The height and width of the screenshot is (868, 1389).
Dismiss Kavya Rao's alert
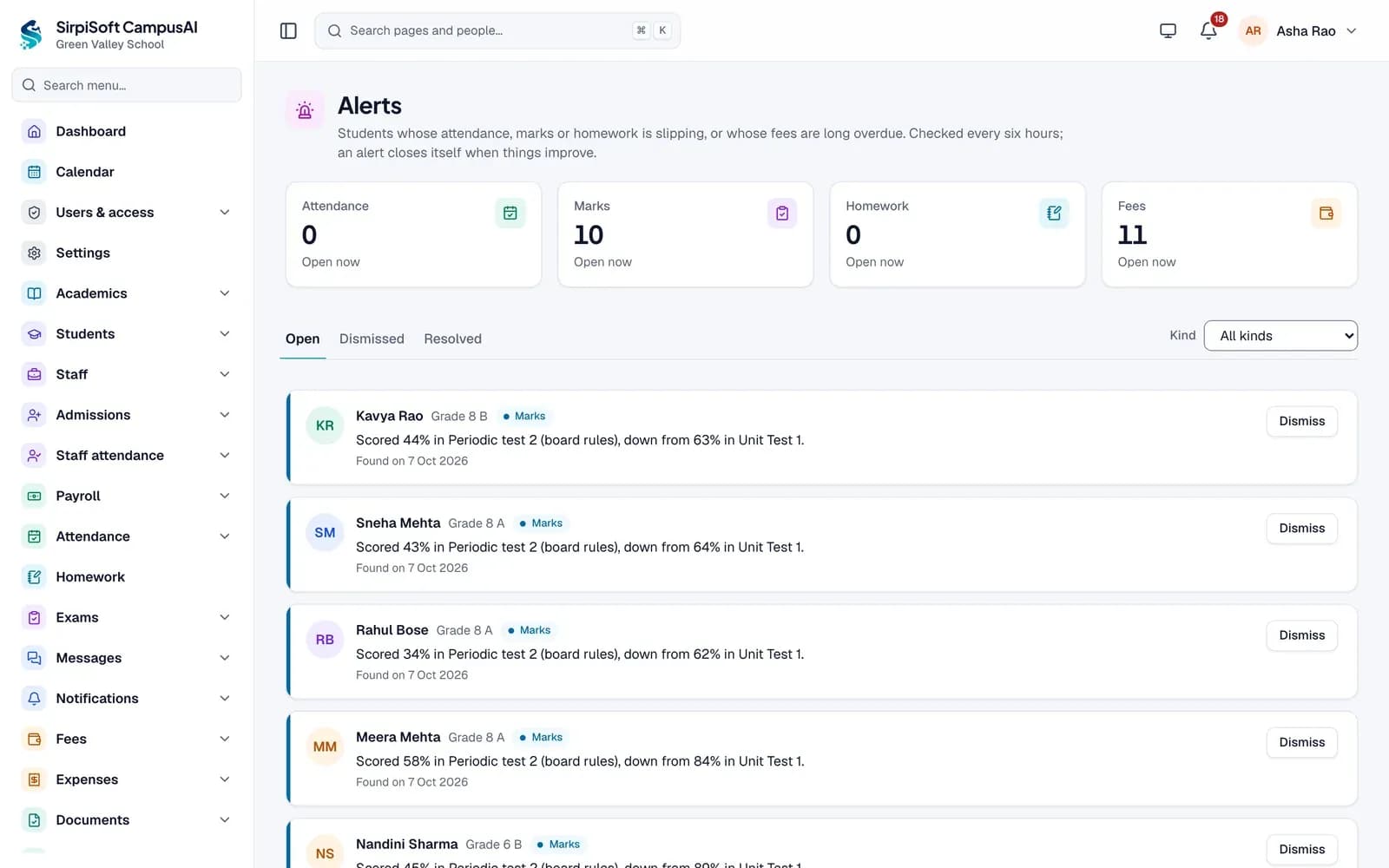pyautogui.click(x=1301, y=421)
